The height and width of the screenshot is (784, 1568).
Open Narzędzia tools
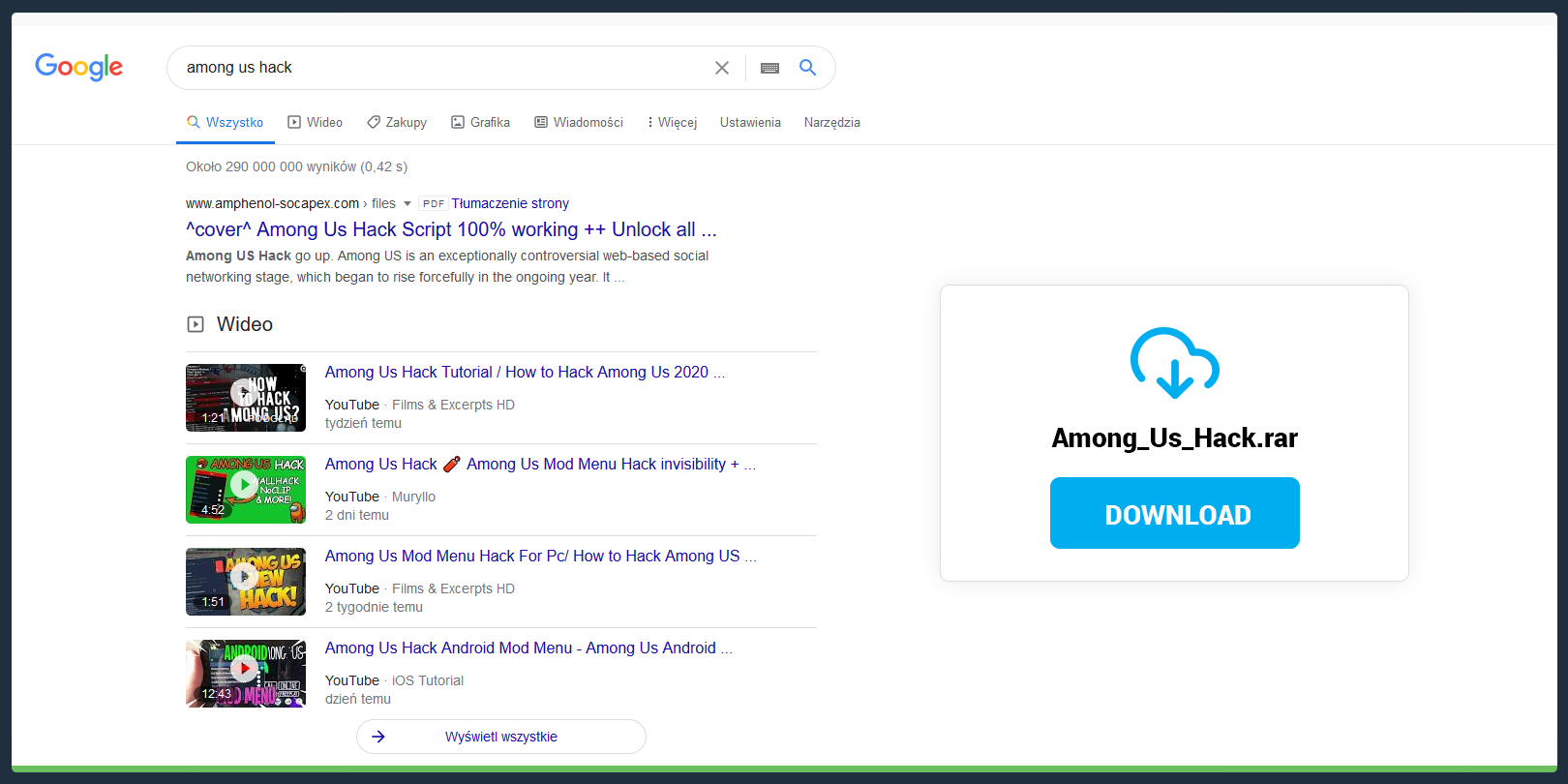(x=831, y=122)
